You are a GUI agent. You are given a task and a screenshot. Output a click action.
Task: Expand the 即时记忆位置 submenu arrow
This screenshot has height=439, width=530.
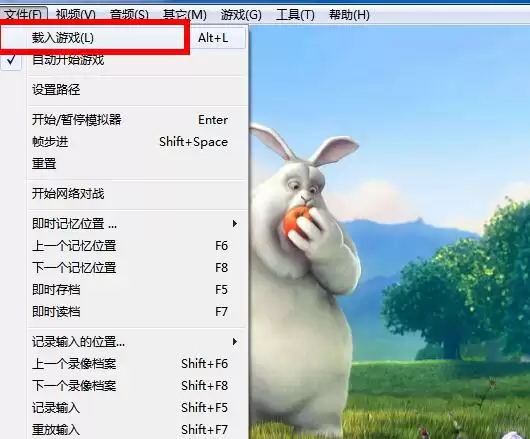tap(235, 223)
